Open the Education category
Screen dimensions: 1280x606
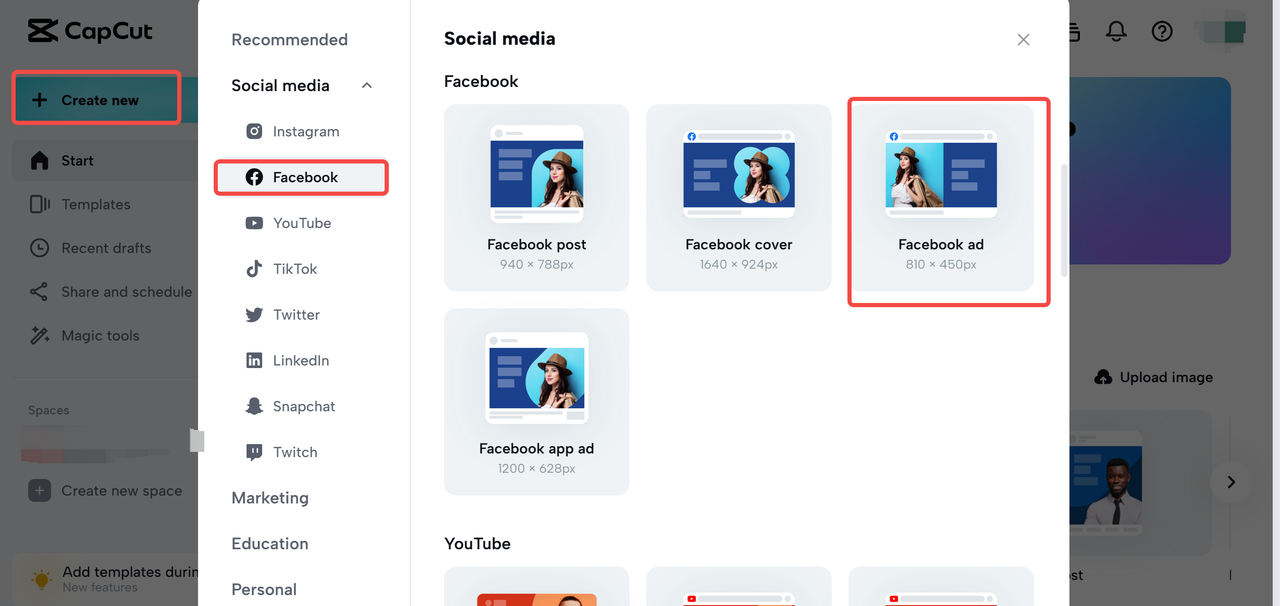(x=270, y=544)
